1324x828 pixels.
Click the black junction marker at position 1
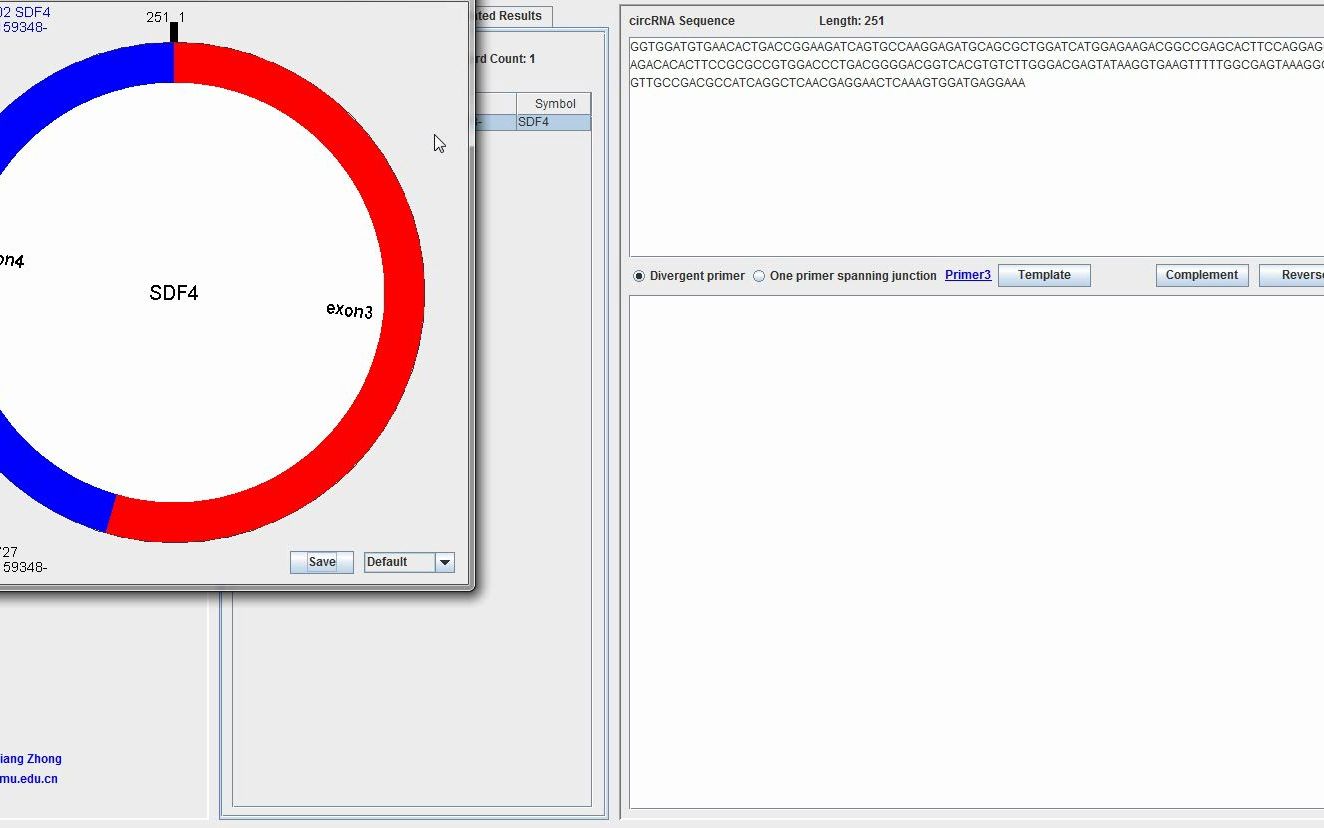click(x=174, y=32)
